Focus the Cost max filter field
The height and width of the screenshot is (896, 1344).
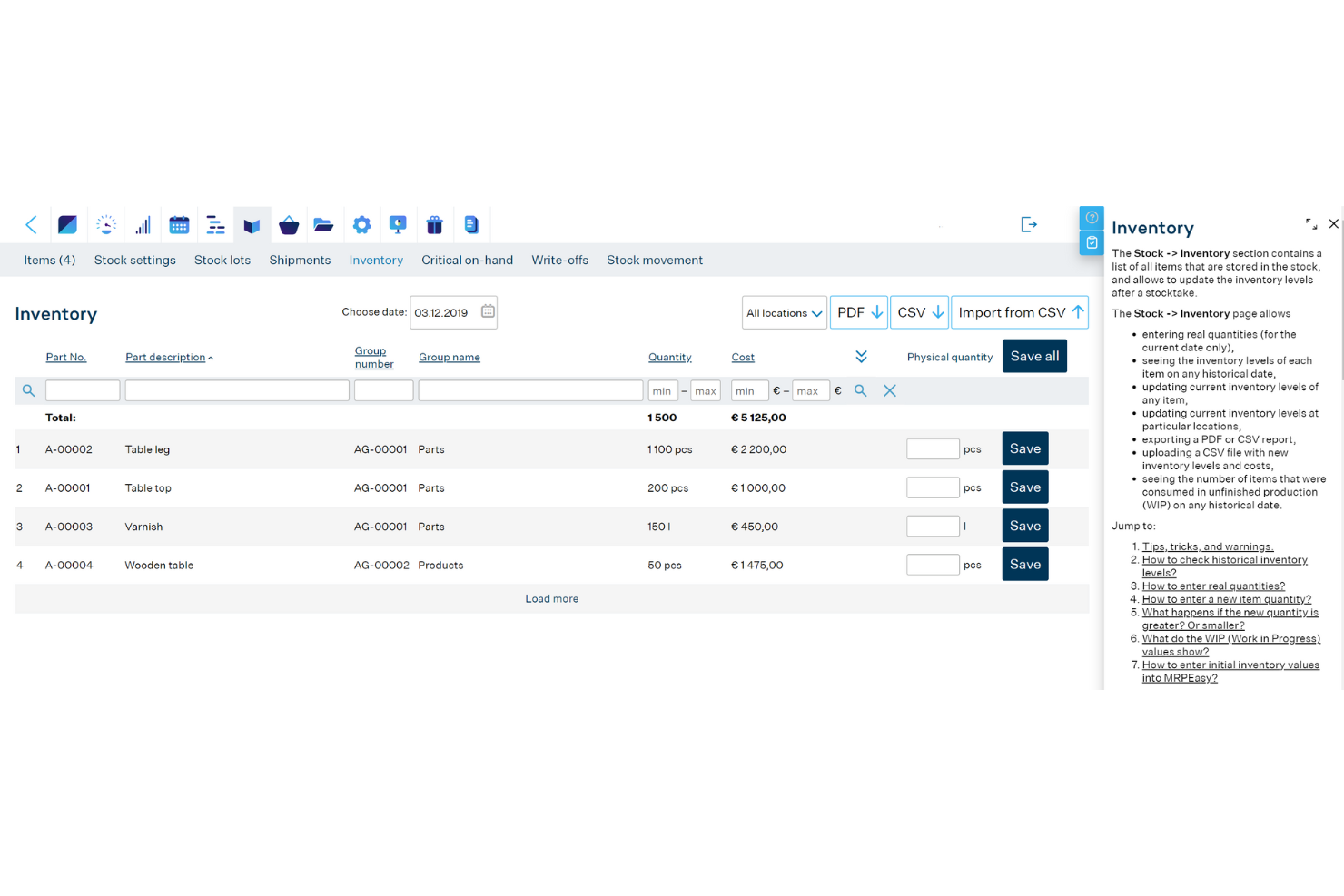pyautogui.click(x=811, y=391)
